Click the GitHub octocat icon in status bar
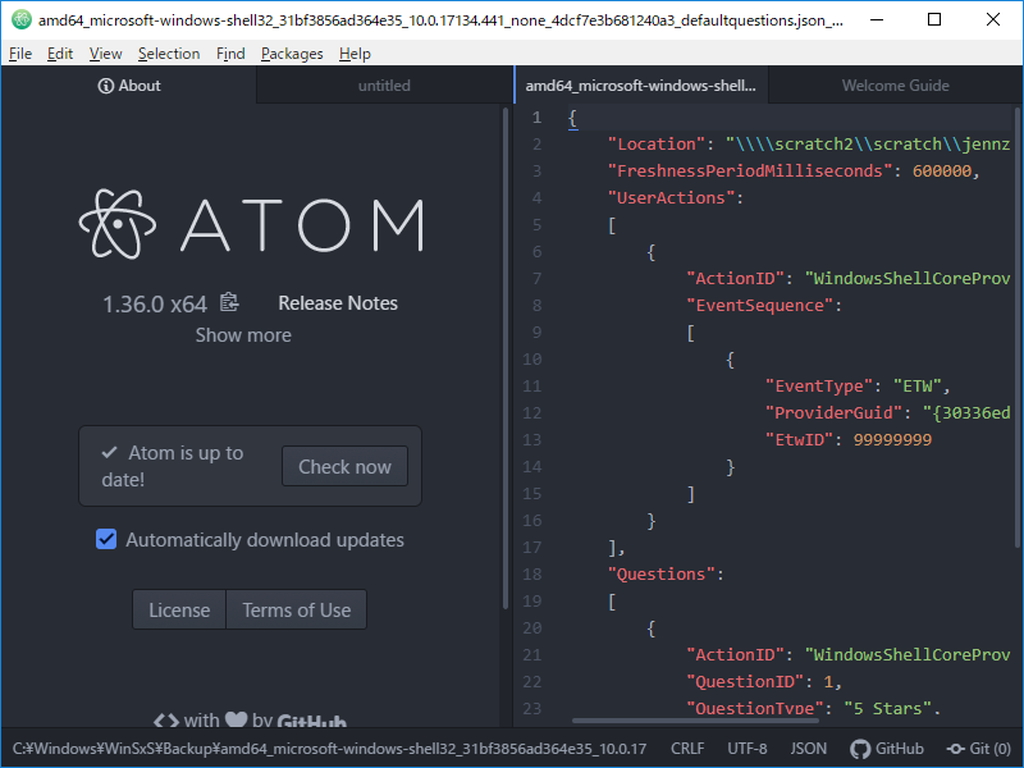1024x768 pixels. point(859,748)
